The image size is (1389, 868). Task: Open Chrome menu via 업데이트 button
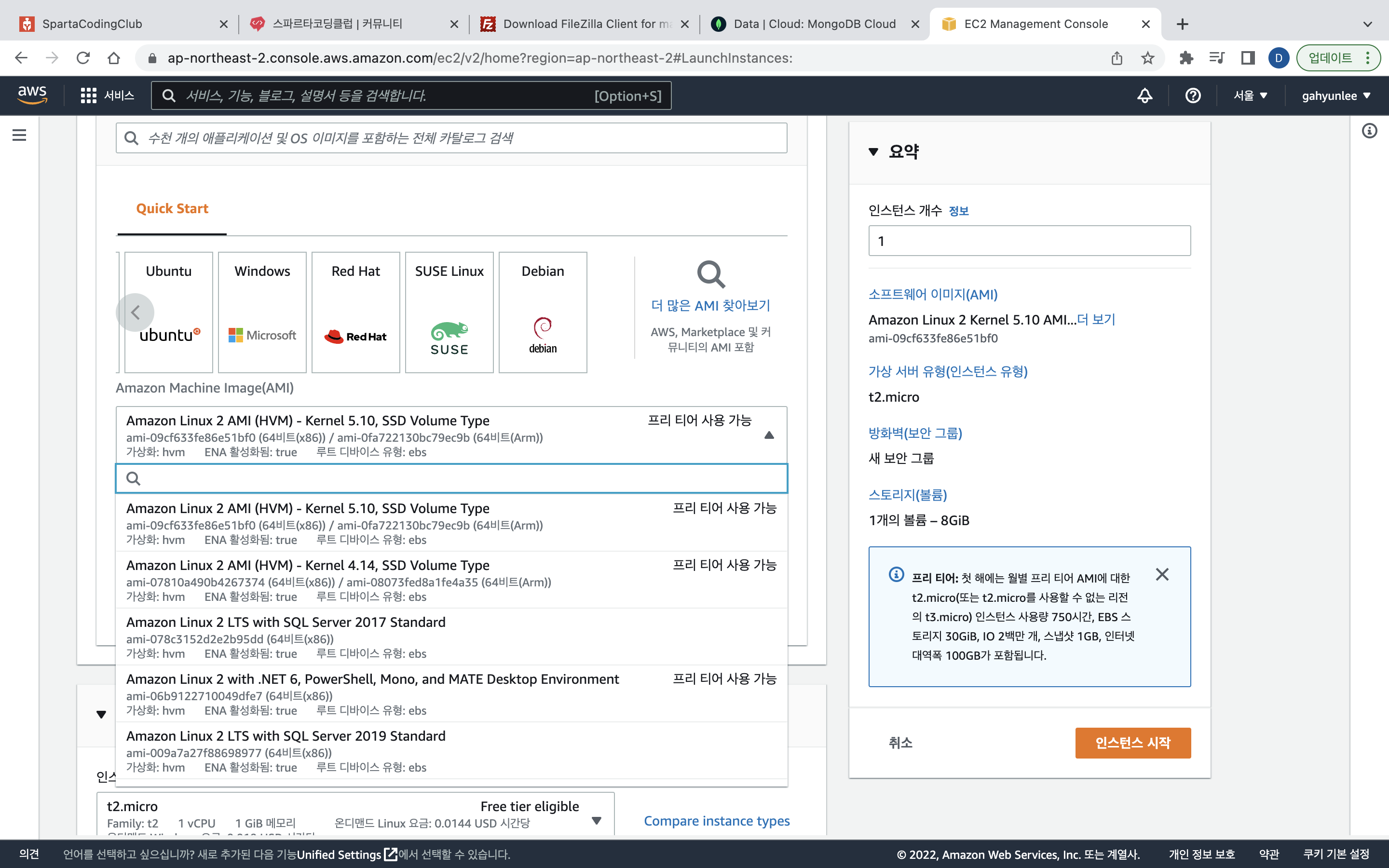click(1338, 58)
